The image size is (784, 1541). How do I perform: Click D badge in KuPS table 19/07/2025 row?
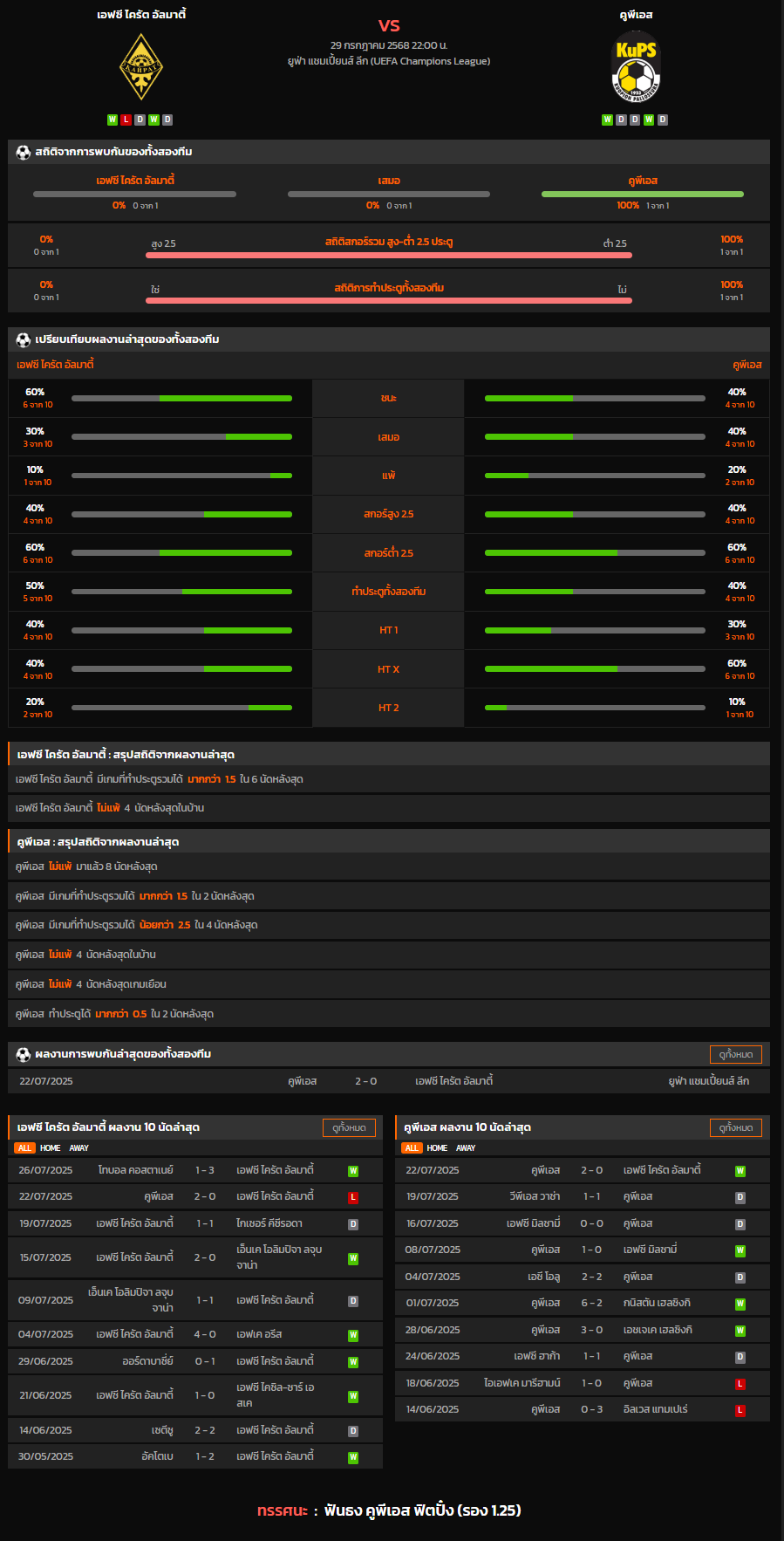pyautogui.click(x=740, y=1197)
